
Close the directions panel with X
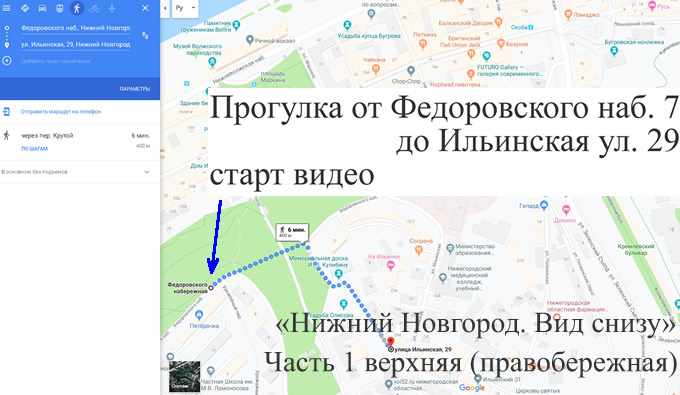[145, 8]
